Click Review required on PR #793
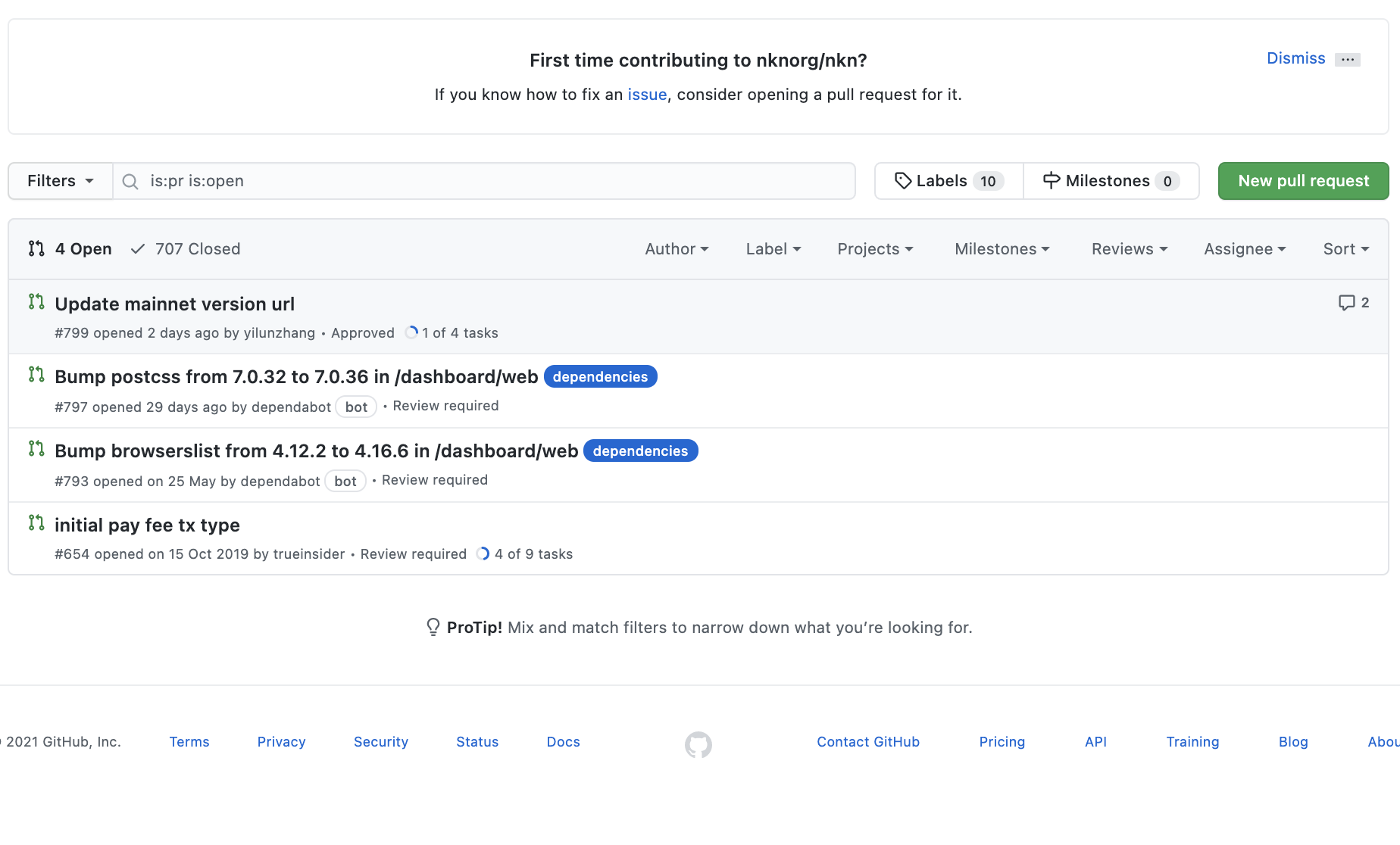The height and width of the screenshot is (845, 1400). 435,480
